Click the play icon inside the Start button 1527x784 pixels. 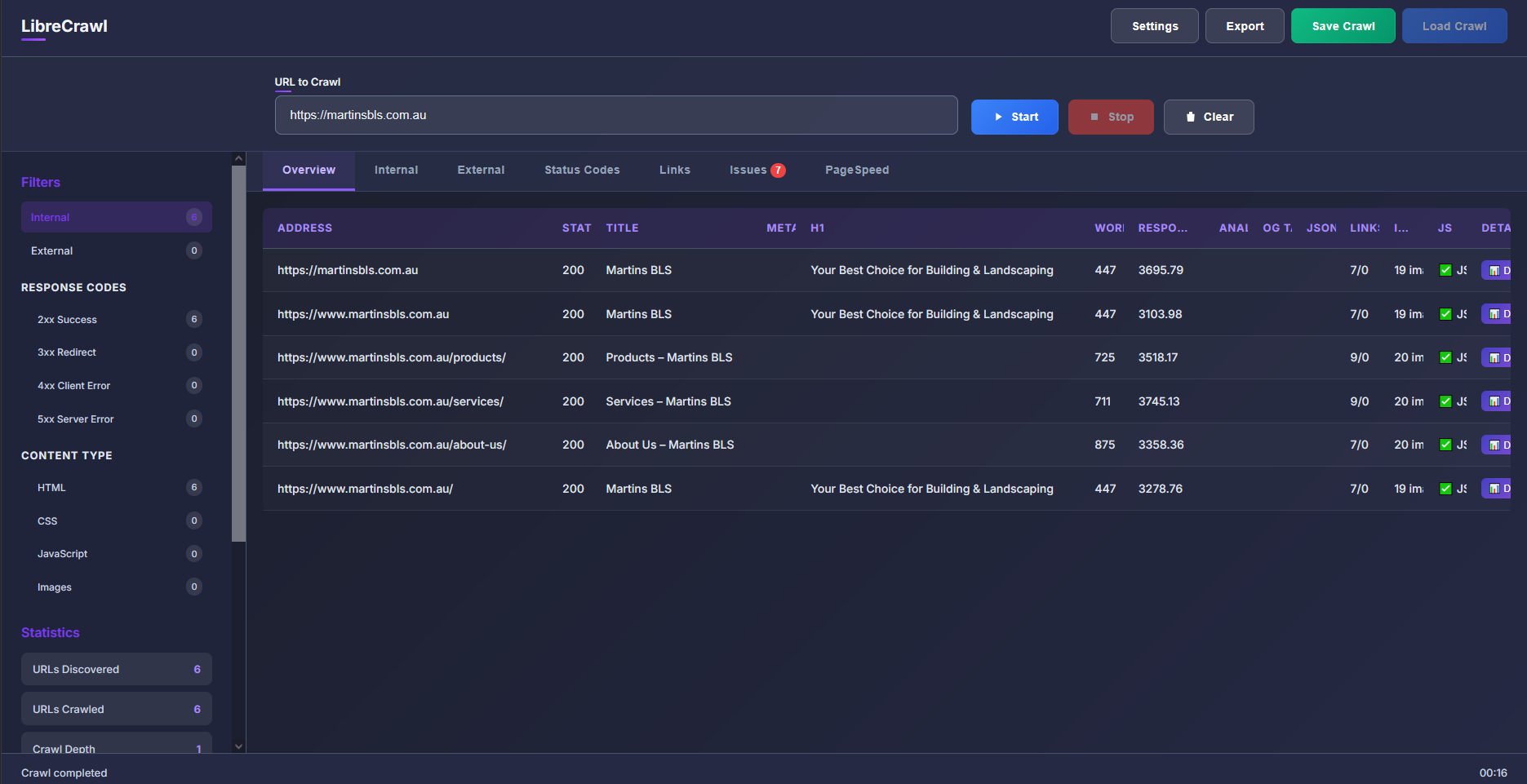[x=999, y=117]
